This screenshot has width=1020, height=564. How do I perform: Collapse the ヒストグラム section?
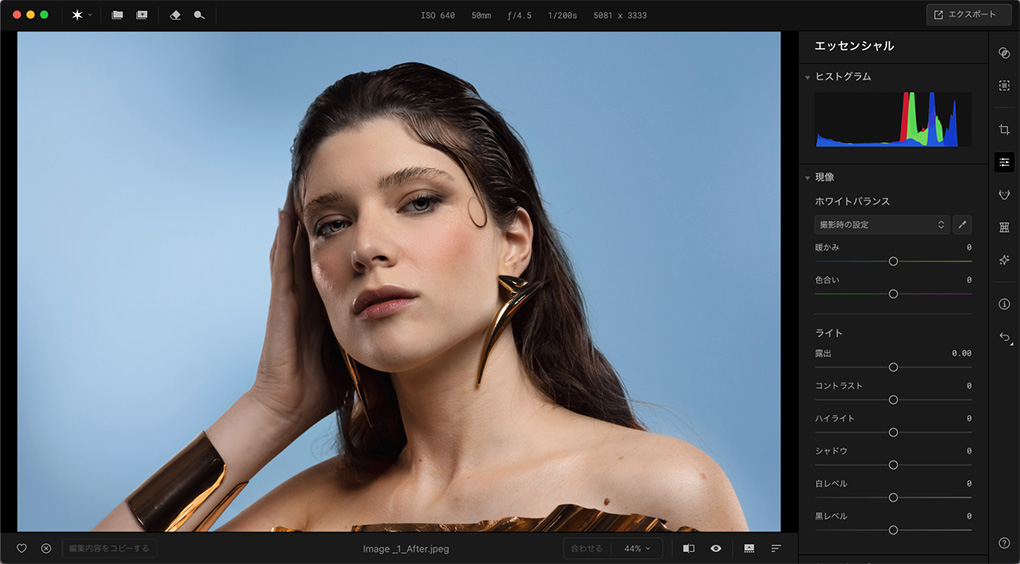807,77
